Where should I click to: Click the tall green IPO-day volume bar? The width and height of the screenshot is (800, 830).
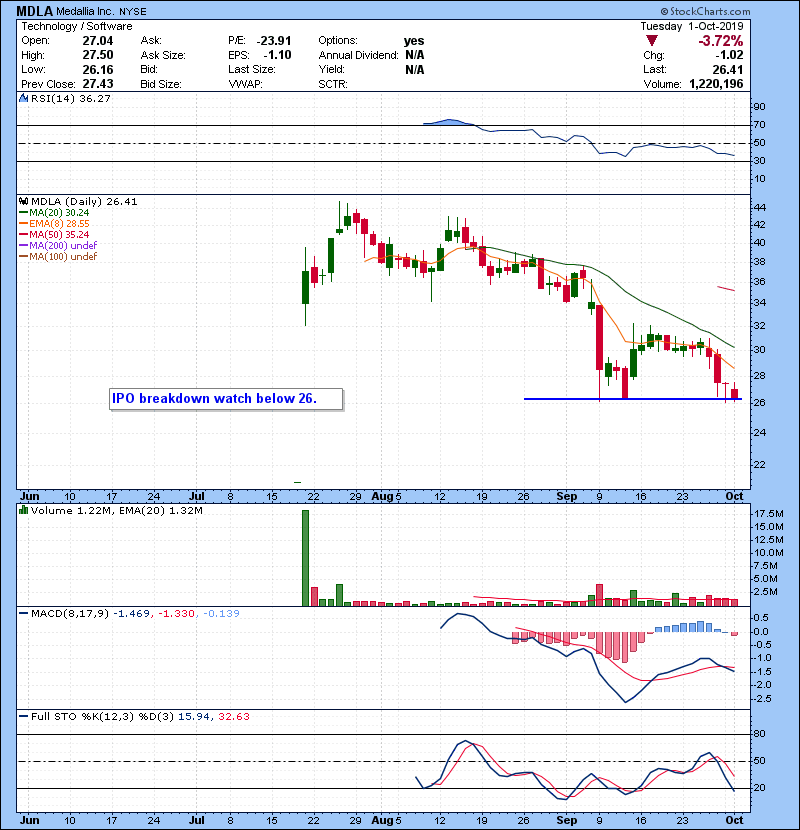point(305,558)
